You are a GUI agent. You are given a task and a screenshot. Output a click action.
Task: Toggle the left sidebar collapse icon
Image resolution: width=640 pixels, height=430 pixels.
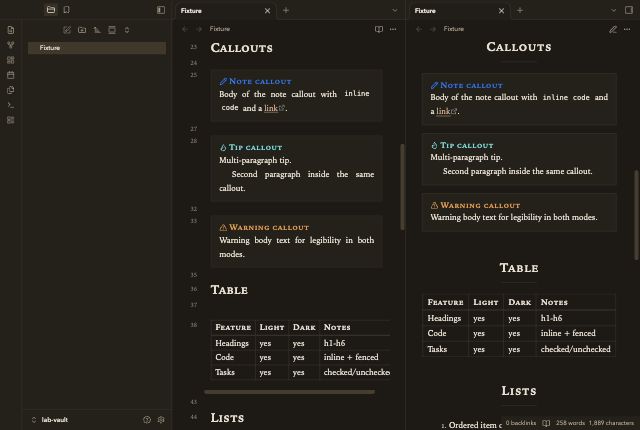tap(161, 10)
